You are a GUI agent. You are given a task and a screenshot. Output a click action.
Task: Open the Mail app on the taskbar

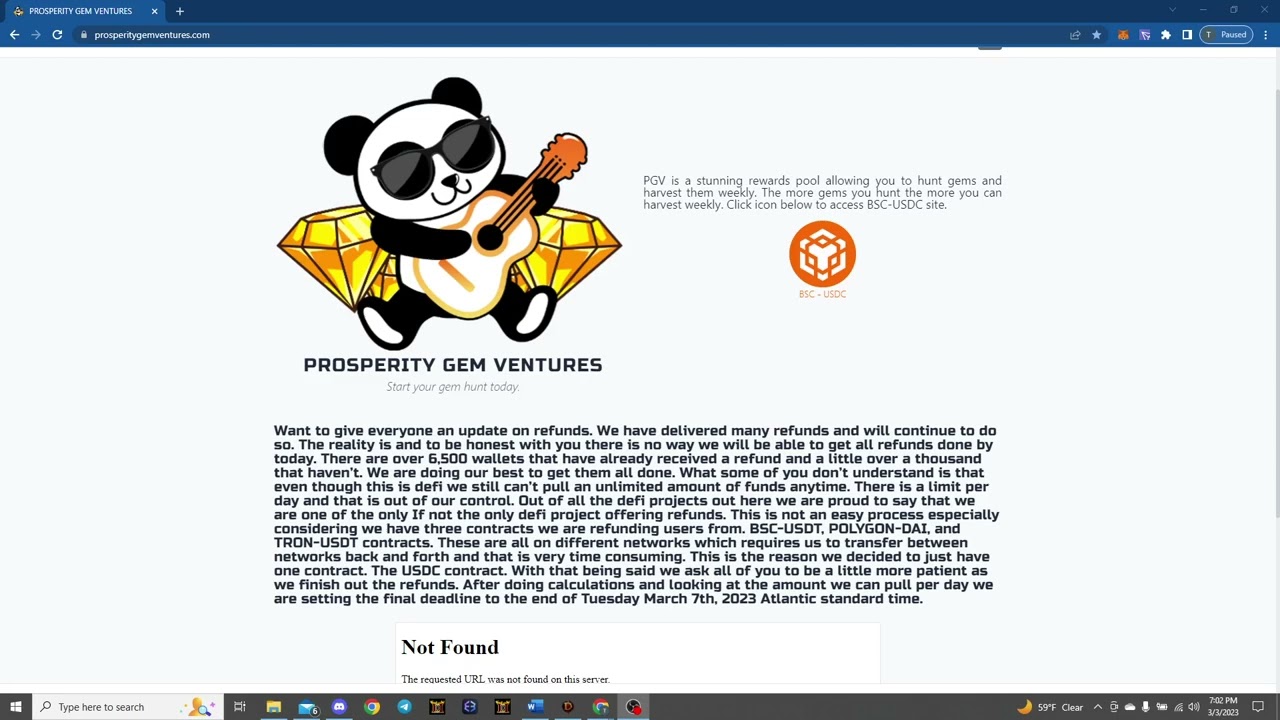[x=306, y=707]
